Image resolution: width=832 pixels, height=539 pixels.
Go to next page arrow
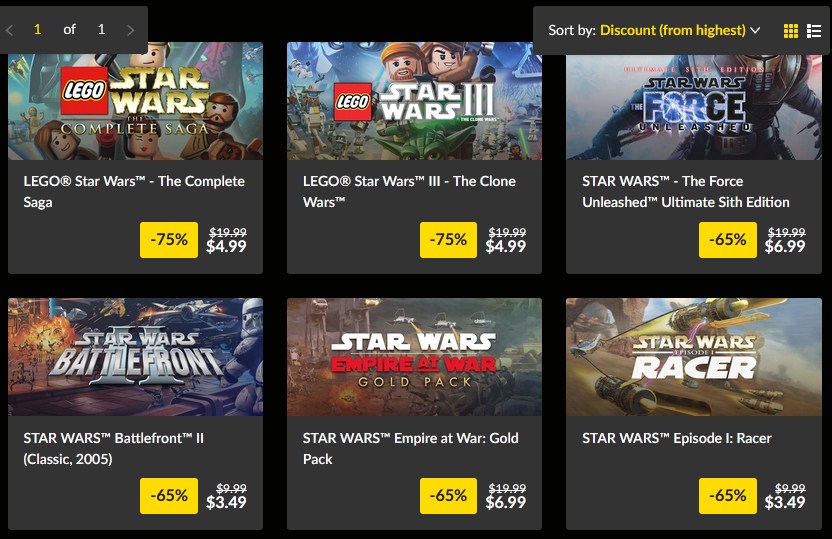(x=131, y=30)
